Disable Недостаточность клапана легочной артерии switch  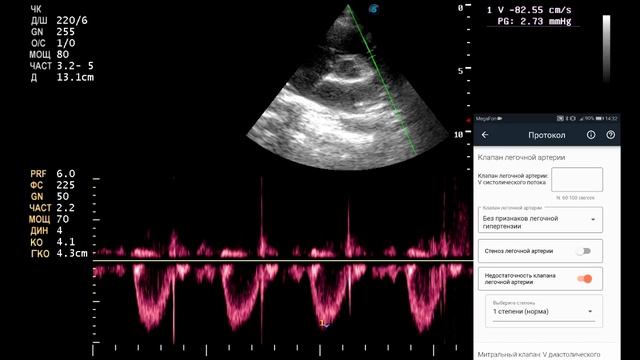pos(584,279)
